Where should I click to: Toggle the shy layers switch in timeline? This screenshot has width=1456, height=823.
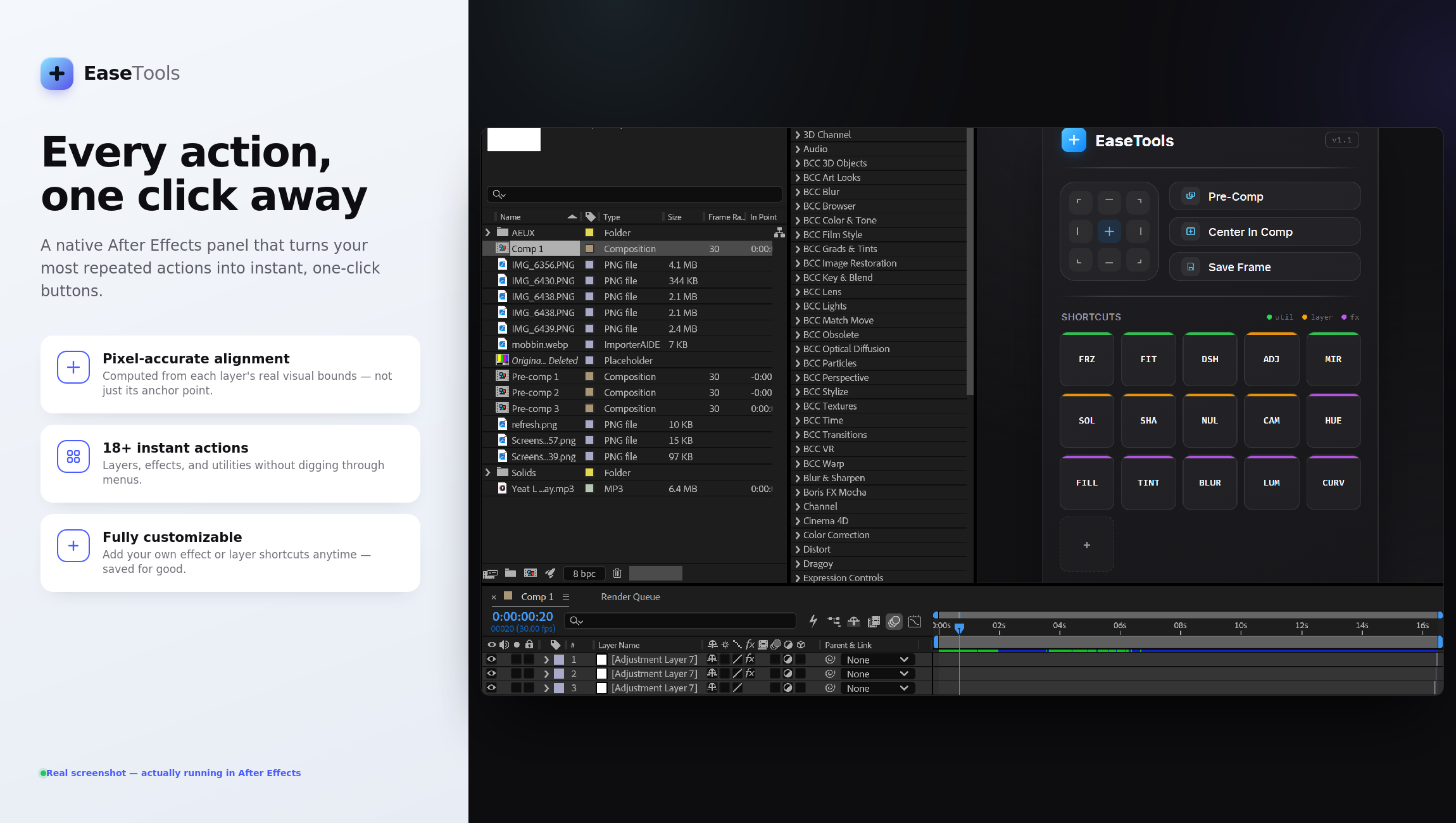(854, 621)
